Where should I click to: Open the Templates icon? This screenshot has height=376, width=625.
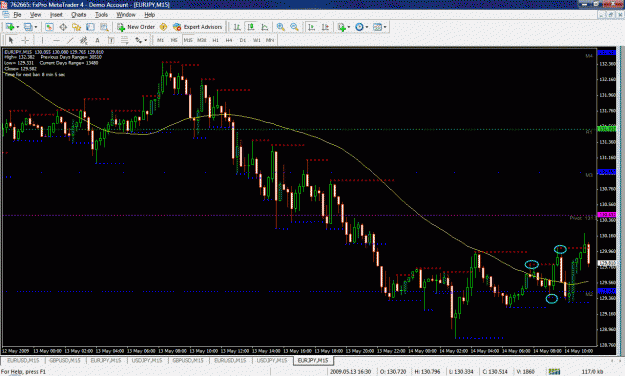tap(377, 27)
